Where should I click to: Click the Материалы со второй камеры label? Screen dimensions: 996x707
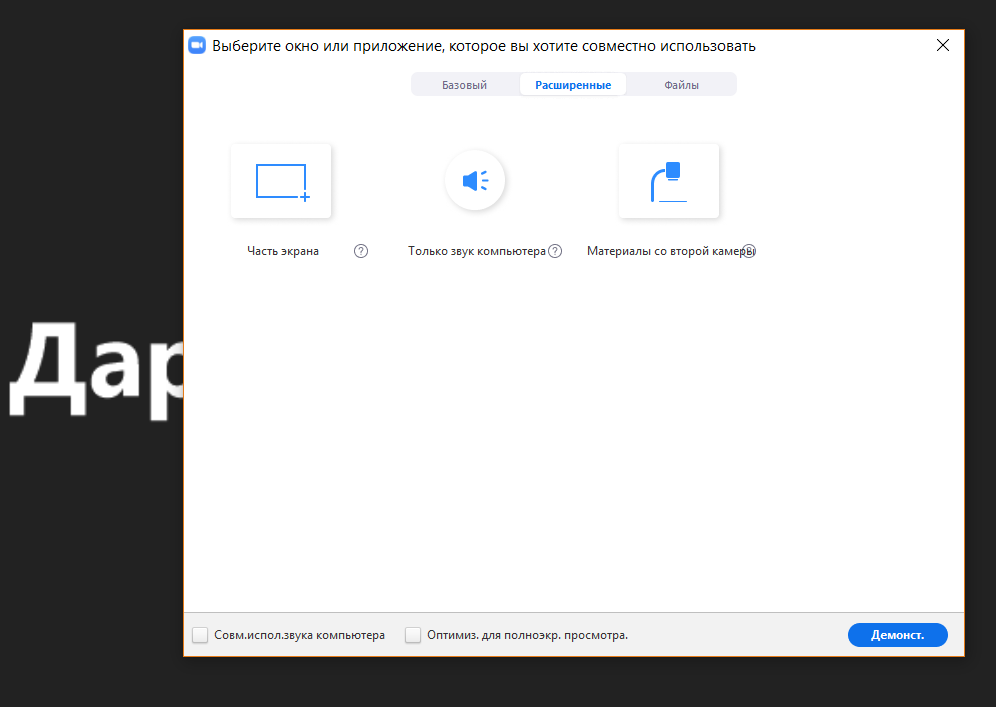click(x=671, y=251)
